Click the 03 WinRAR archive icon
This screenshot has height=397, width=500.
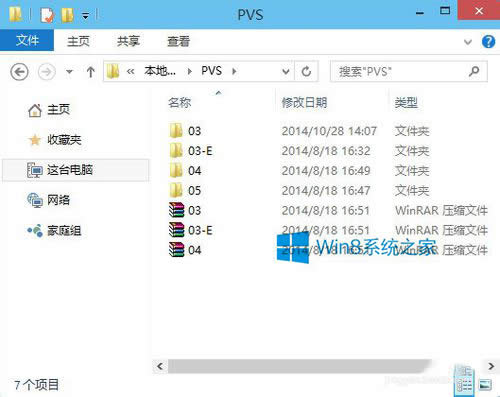coord(176,210)
